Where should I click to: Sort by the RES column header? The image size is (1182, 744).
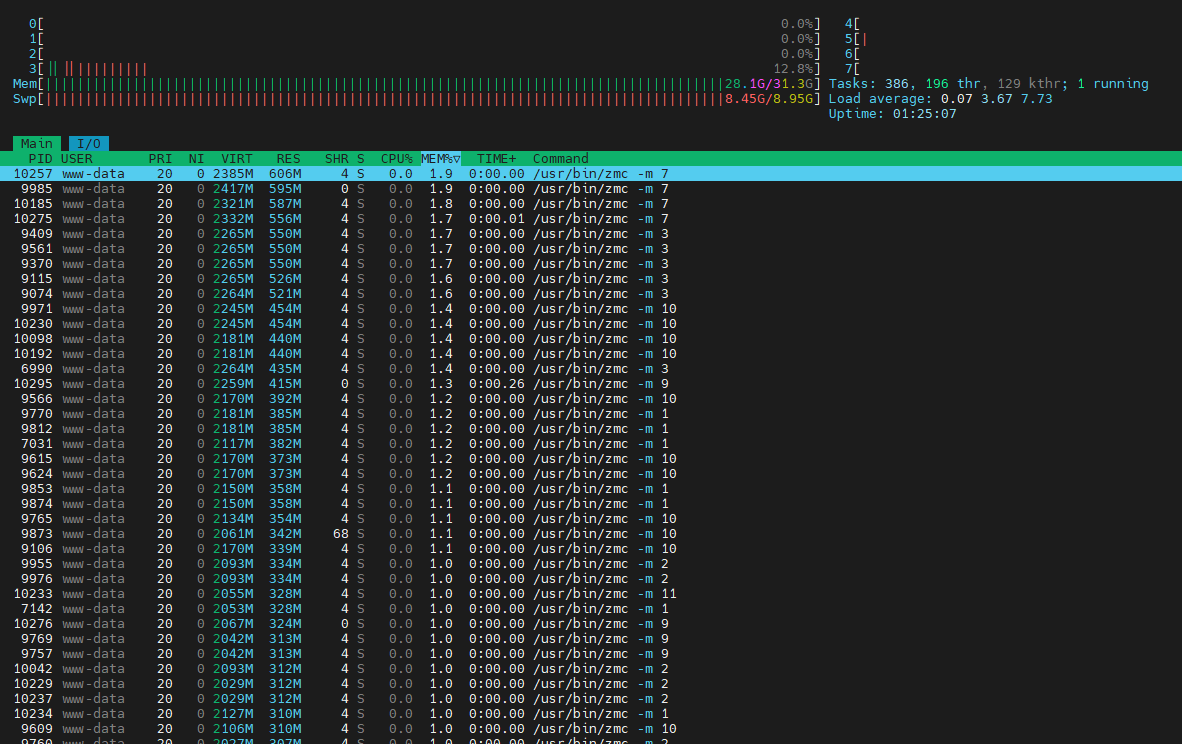pos(288,158)
